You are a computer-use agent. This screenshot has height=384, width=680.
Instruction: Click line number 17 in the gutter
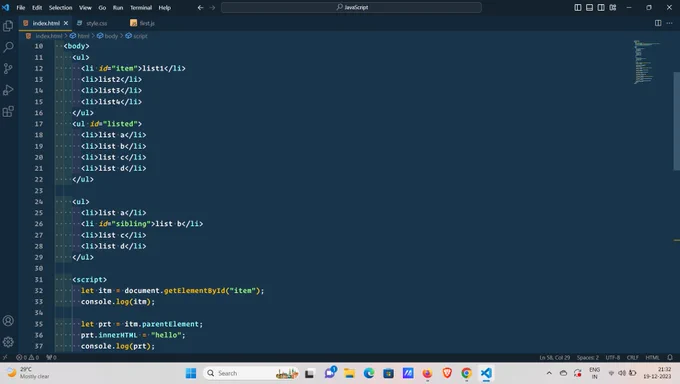pyautogui.click(x=39, y=124)
